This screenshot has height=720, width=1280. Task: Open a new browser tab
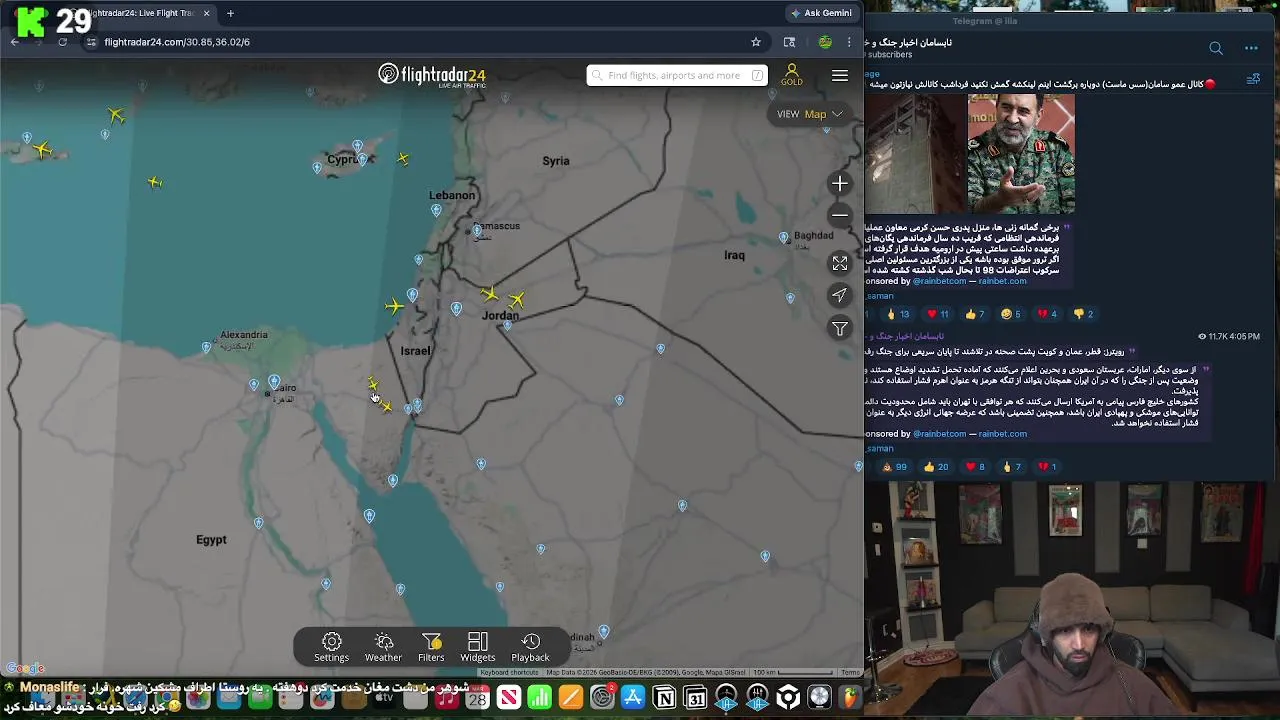(x=230, y=13)
